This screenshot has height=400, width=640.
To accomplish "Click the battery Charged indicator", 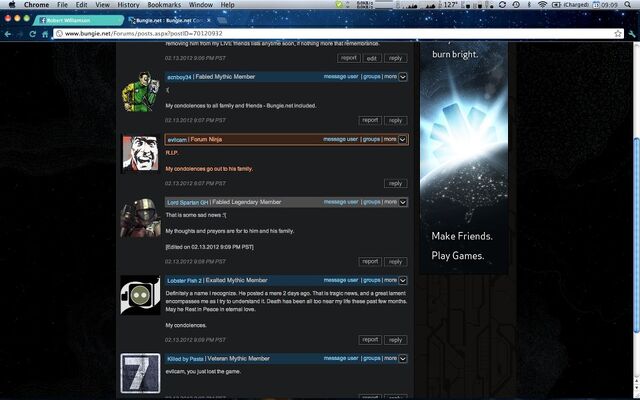I will point(570,4).
